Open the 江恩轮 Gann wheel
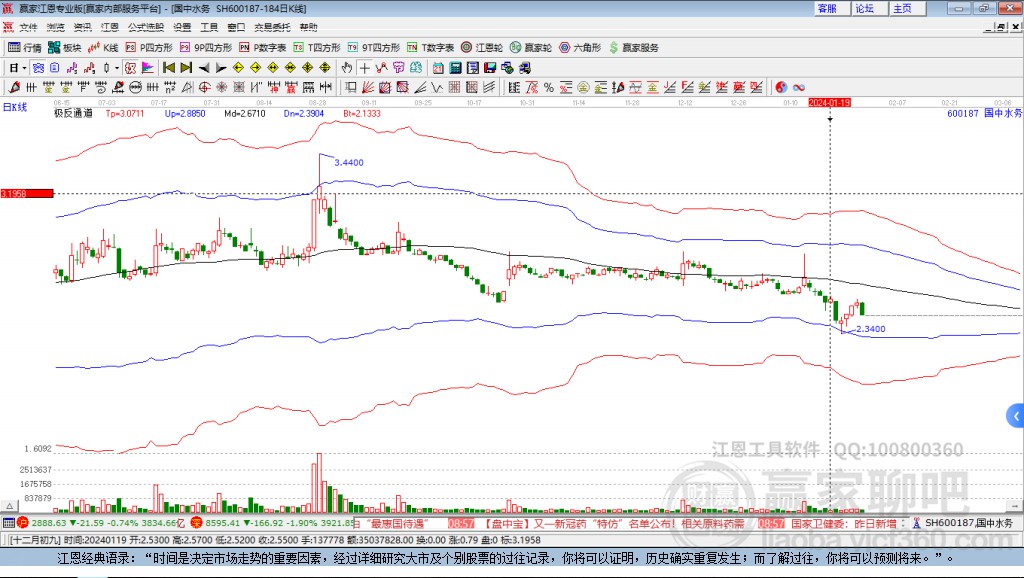The height and width of the screenshot is (578, 1024). coord(482,47)
